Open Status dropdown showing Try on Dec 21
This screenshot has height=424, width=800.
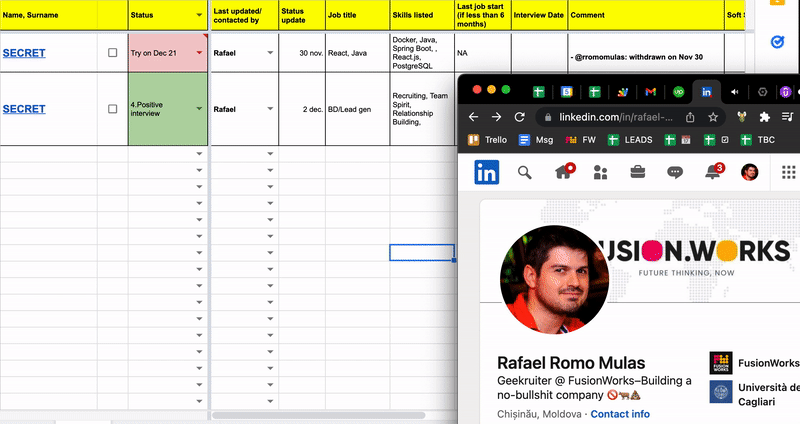point(199,53)
